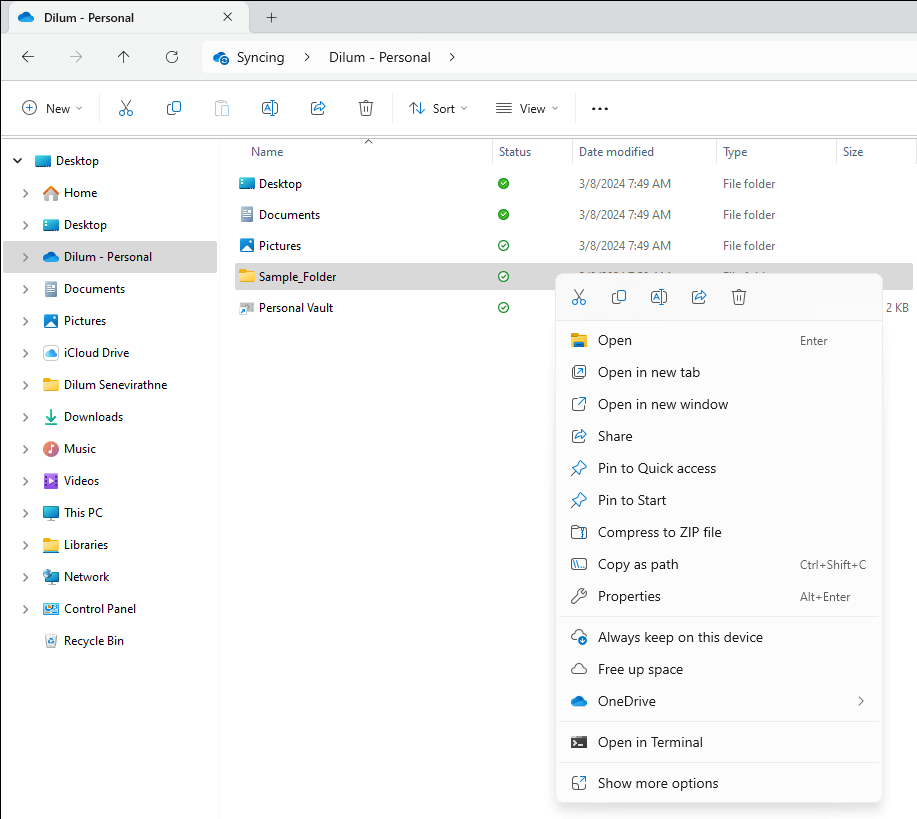Click the Up navigation arrow
Image resolution: width=917 pixels, height=819 pixels.
(x=122, y=57)
